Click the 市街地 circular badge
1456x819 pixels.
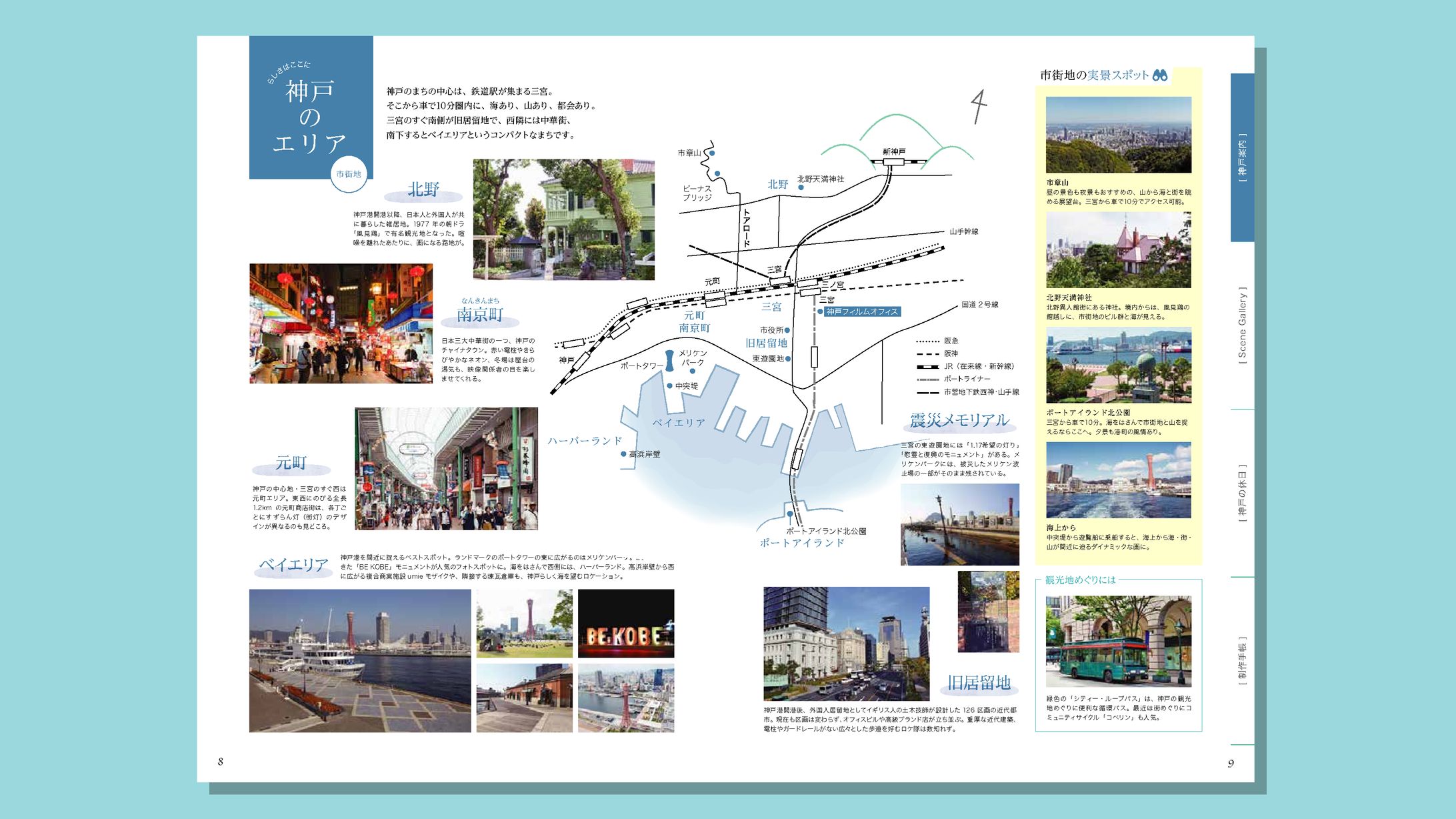coord(349,174)
